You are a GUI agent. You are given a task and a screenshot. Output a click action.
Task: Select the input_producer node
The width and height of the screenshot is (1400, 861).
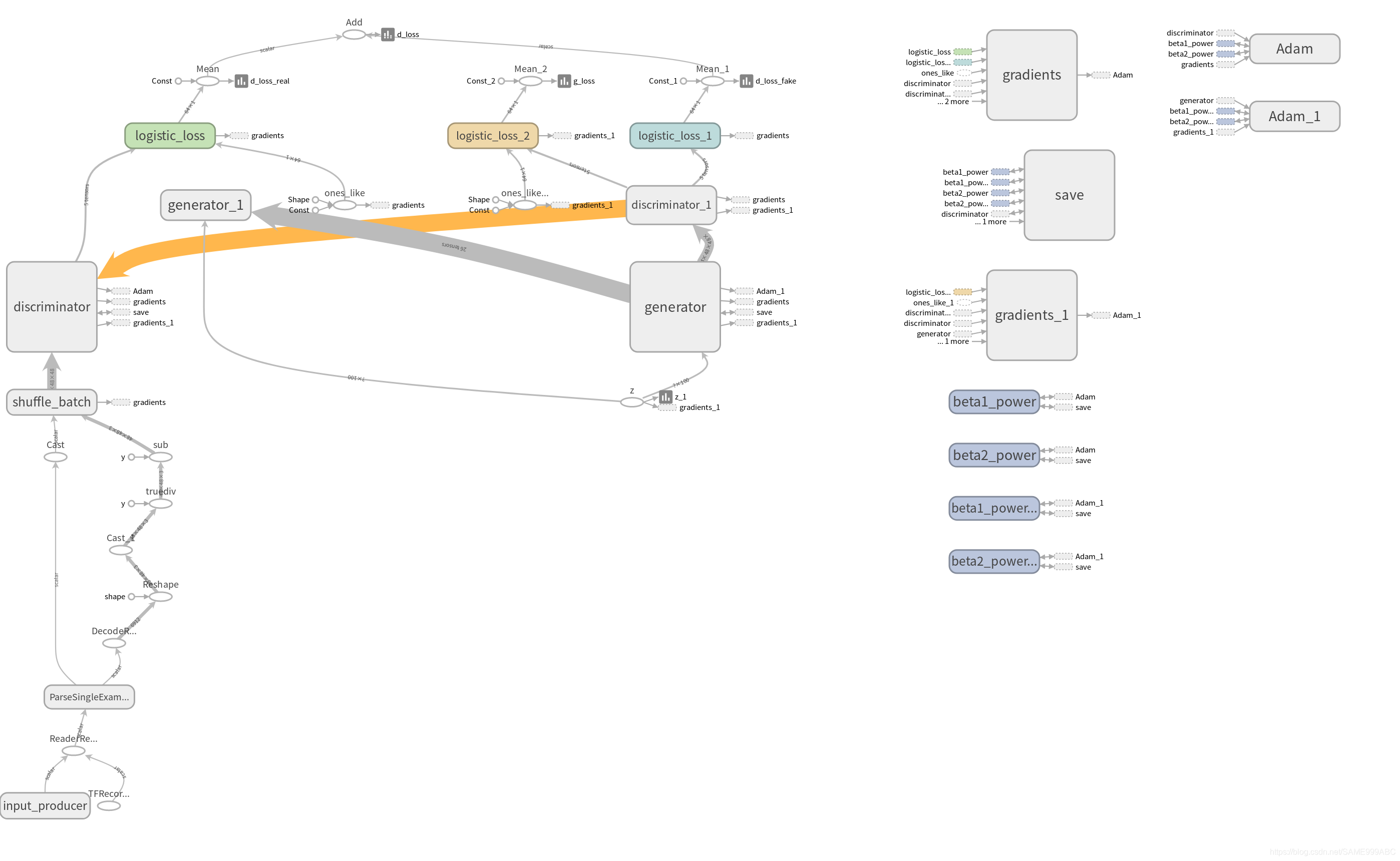tap(45, 806)
